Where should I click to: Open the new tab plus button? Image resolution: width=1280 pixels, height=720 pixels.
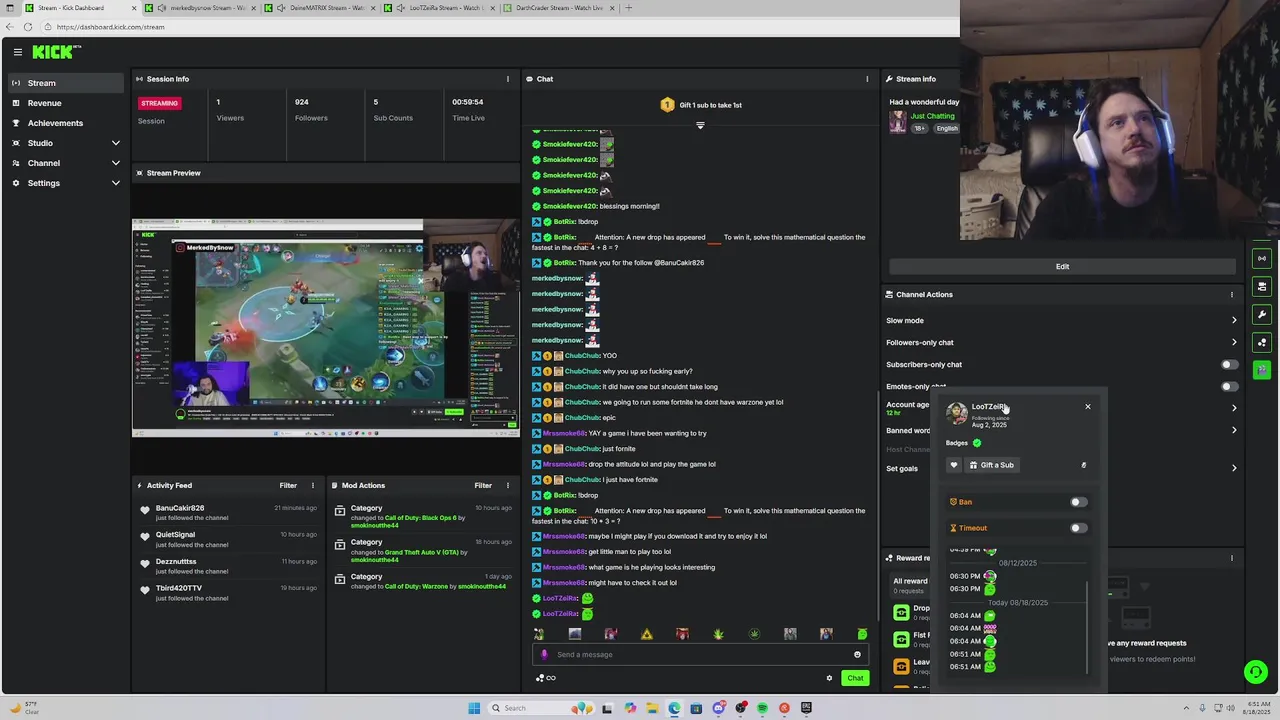628,8
